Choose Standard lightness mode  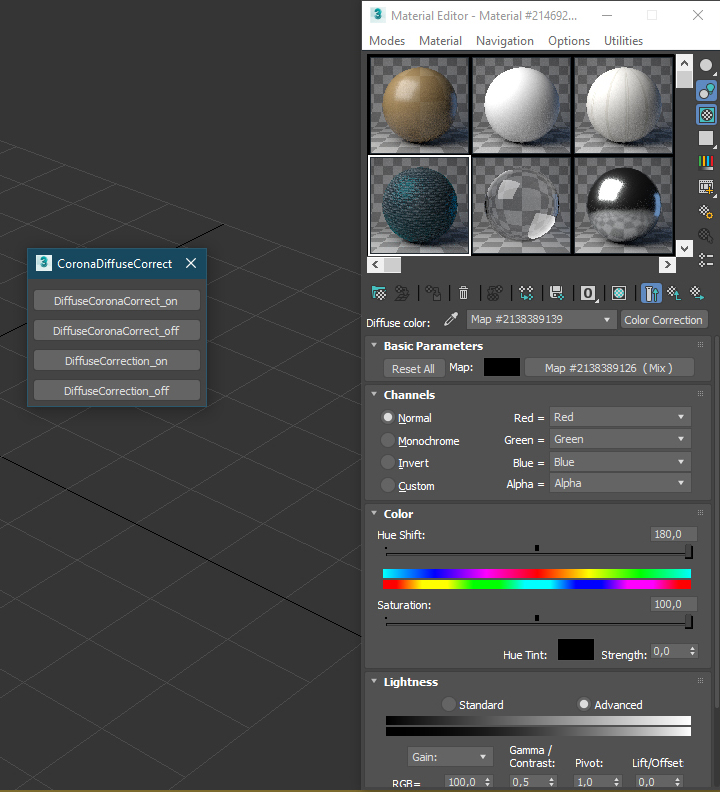pos(448,704)
